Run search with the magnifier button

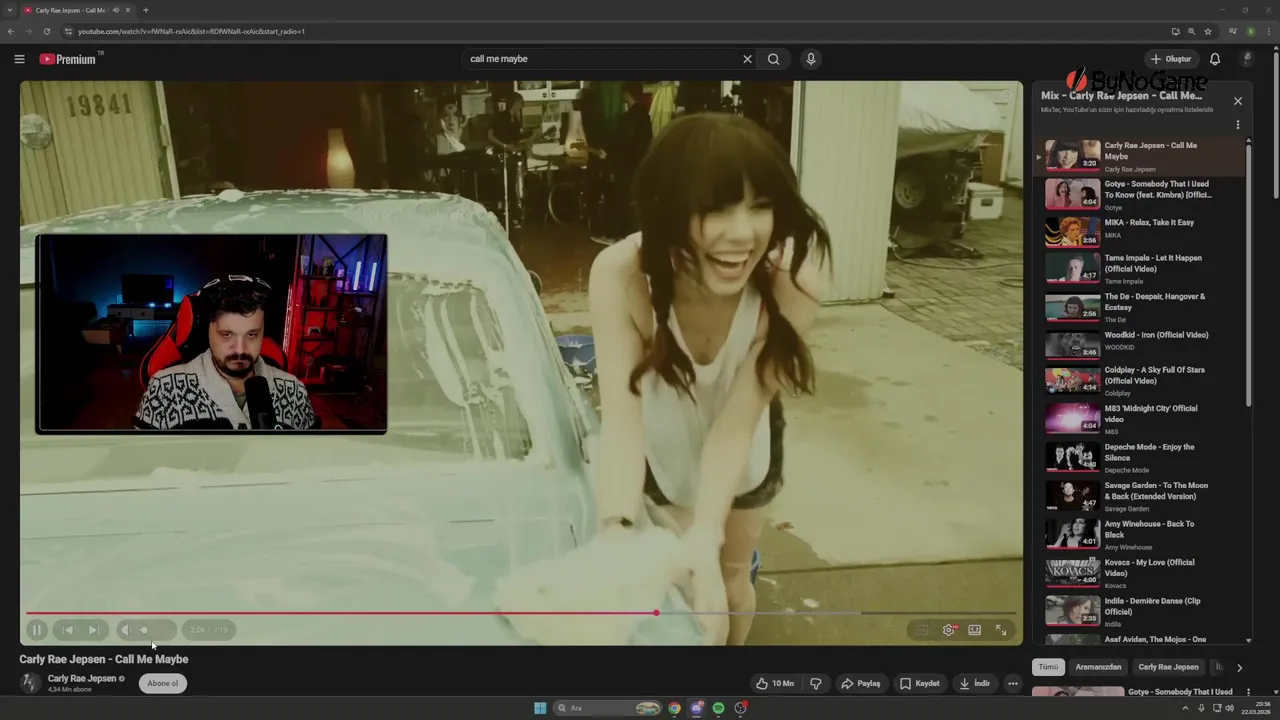[773, 59]
